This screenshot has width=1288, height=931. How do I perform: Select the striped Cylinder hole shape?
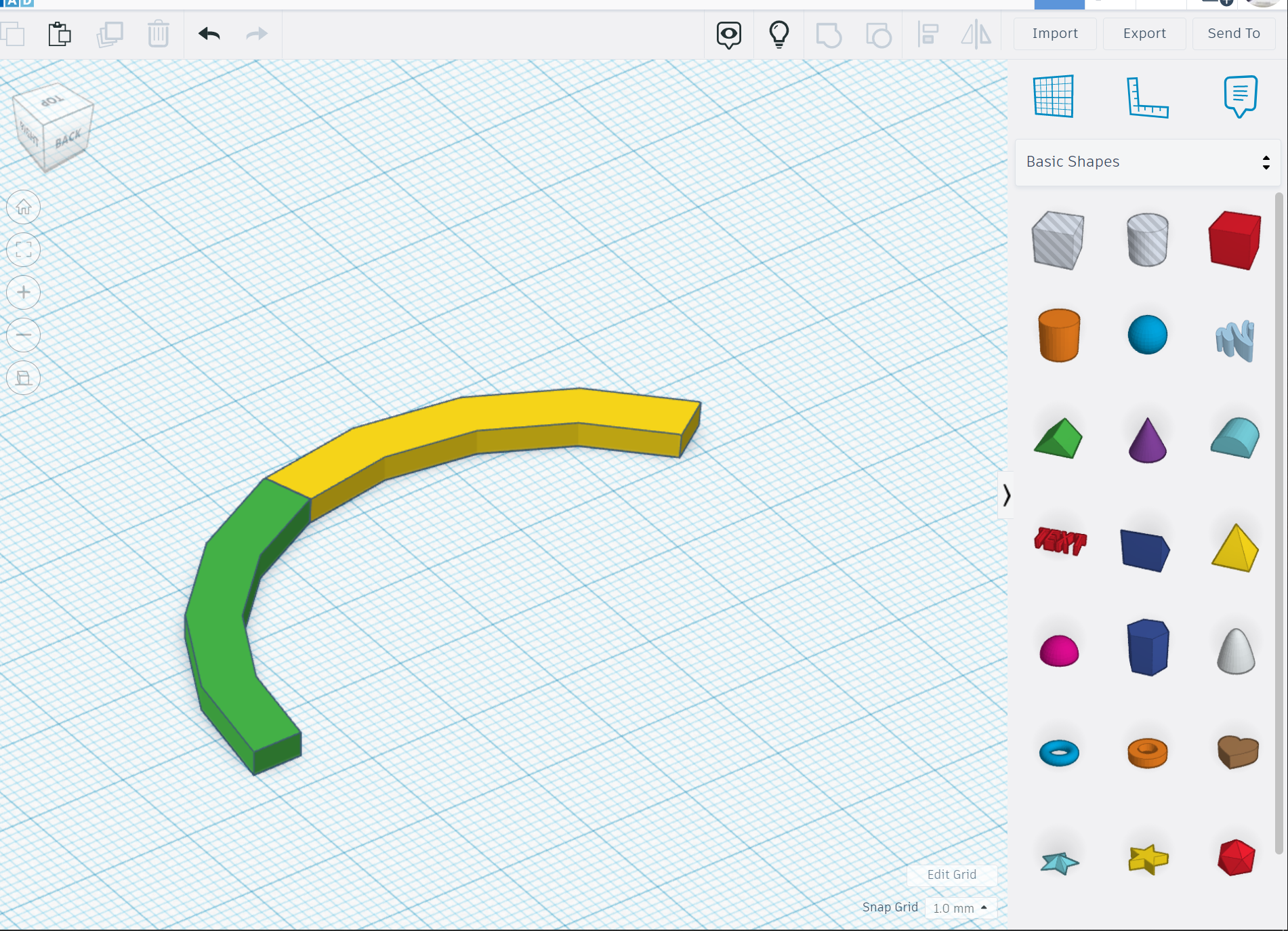[1148, 240]
